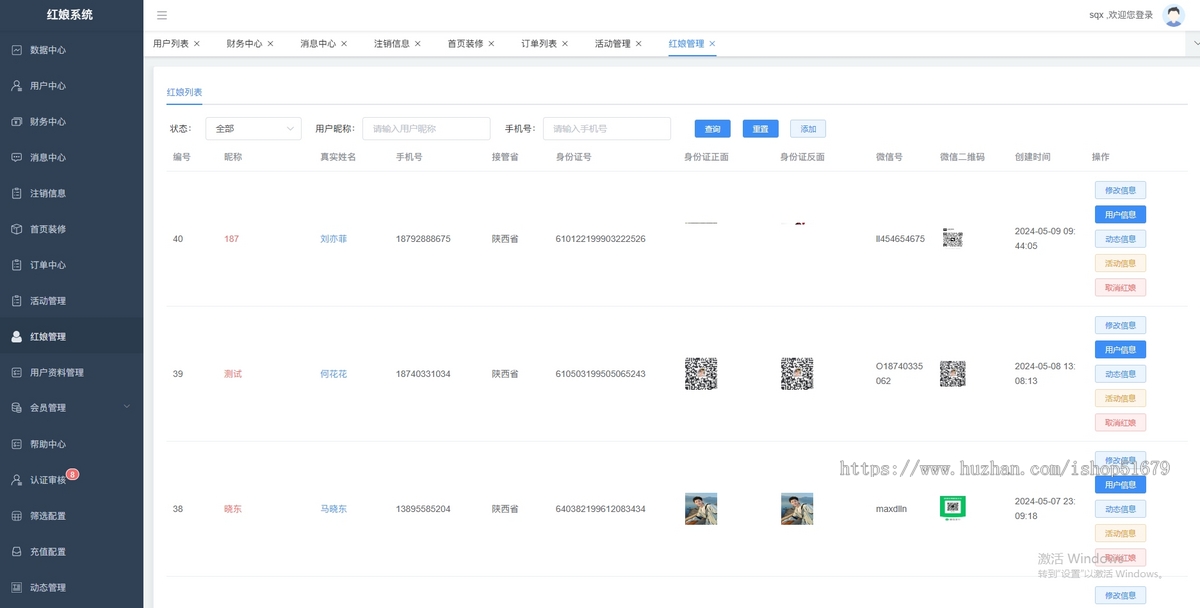Open the 状态 dropdown showing 全部
1200x608 pixels.
[253, 129]
